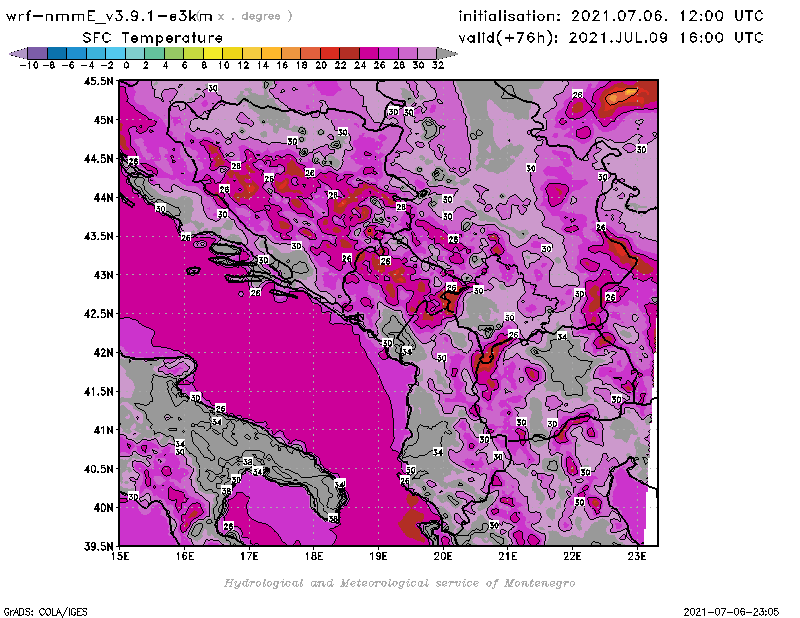Viewport: 800px width, 618px height.
Task: Click the legend swatch between 2 and 4
Action: tap(154, 53)
